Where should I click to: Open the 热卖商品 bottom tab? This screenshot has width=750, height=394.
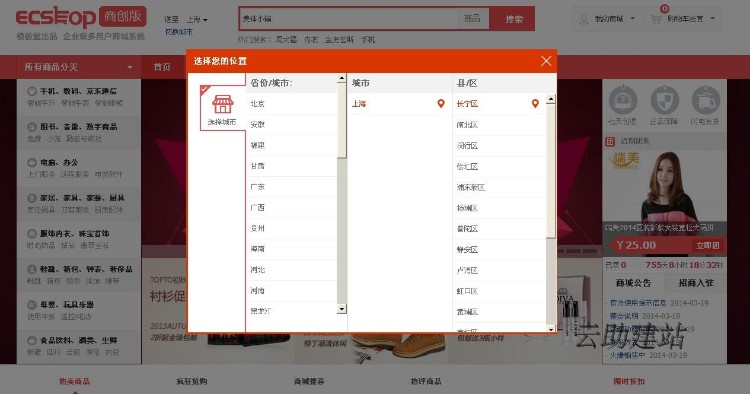pyautogui.click(x=75, y=381)
